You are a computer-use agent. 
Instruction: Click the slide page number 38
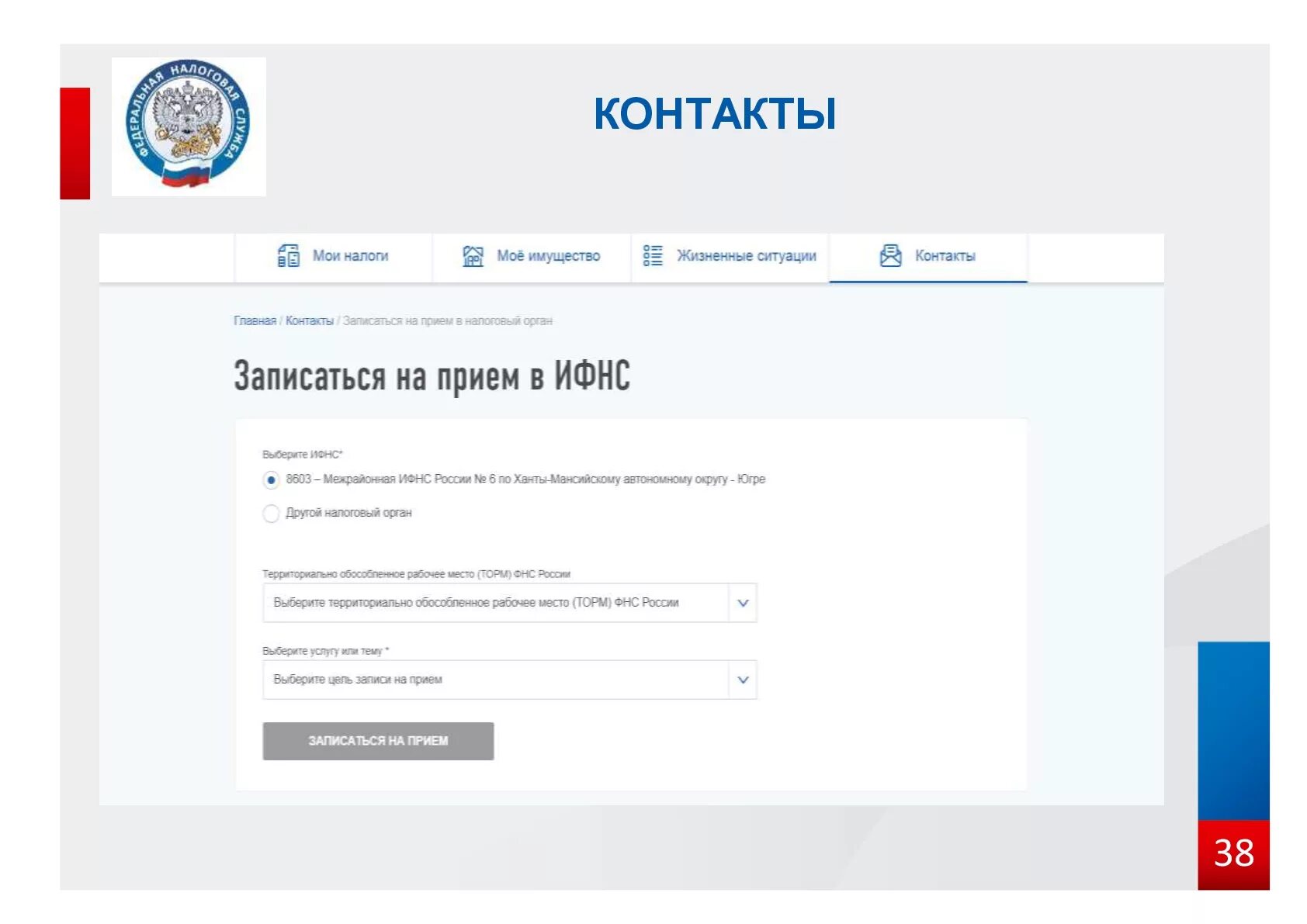click(x=1233, y=853)
